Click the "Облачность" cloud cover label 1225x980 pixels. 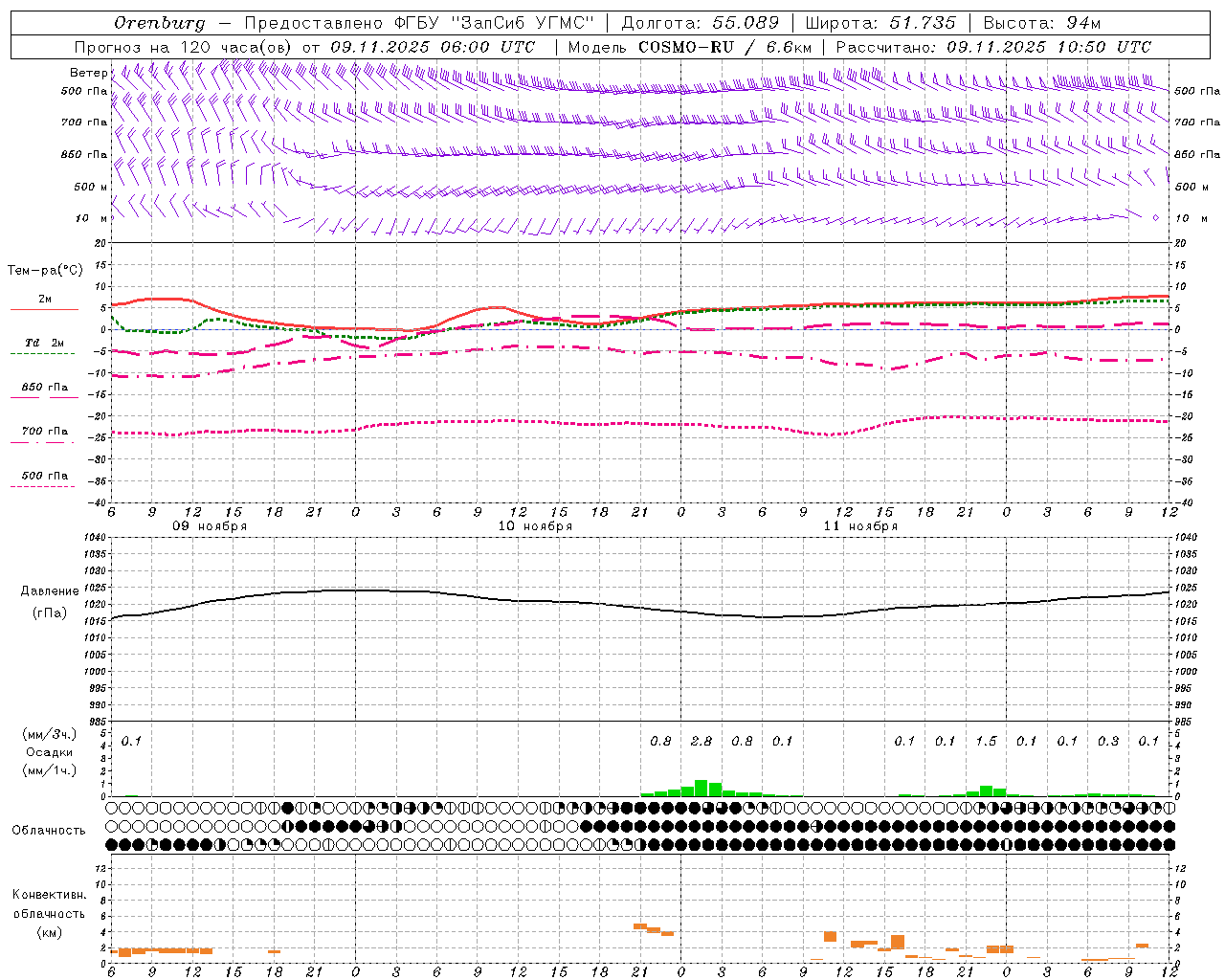(49, 830)
